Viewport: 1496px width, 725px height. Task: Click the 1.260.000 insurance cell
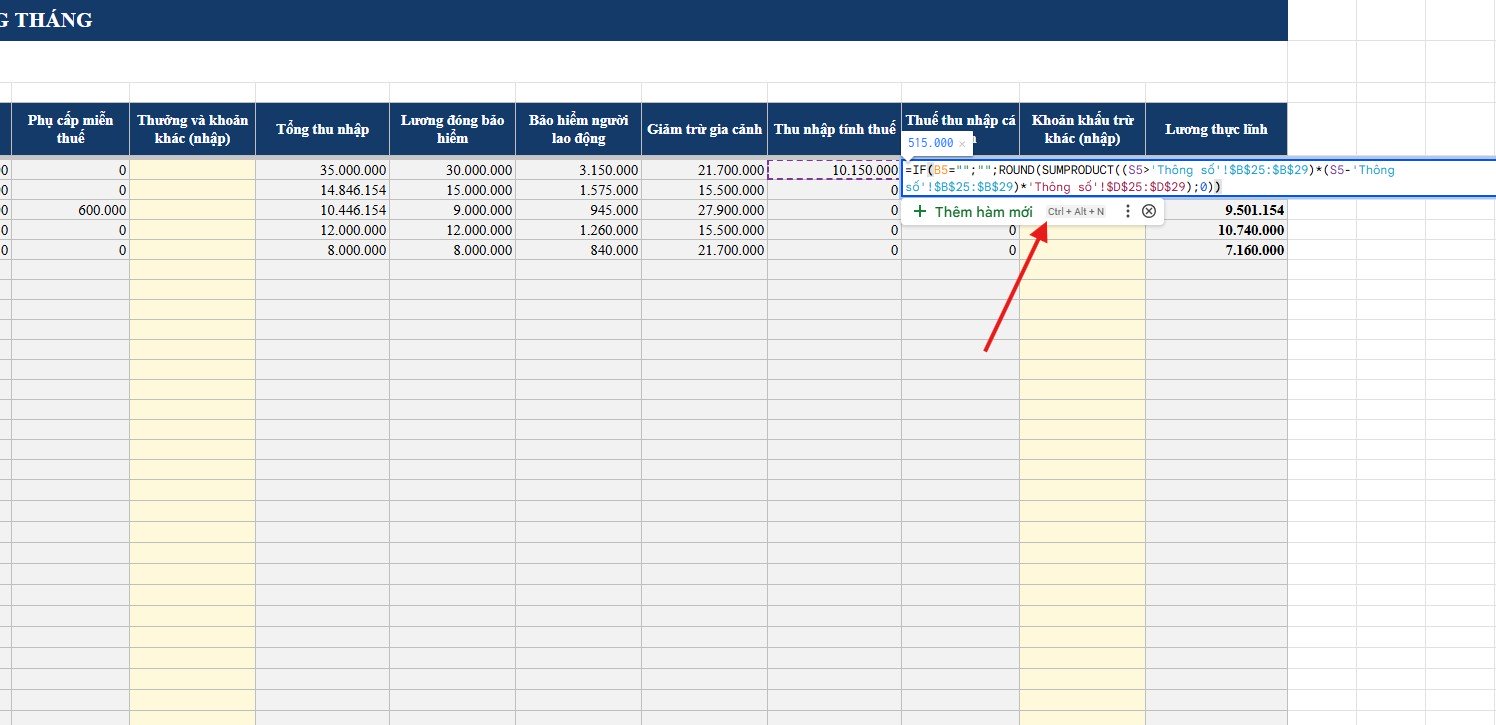coord(579,230)
